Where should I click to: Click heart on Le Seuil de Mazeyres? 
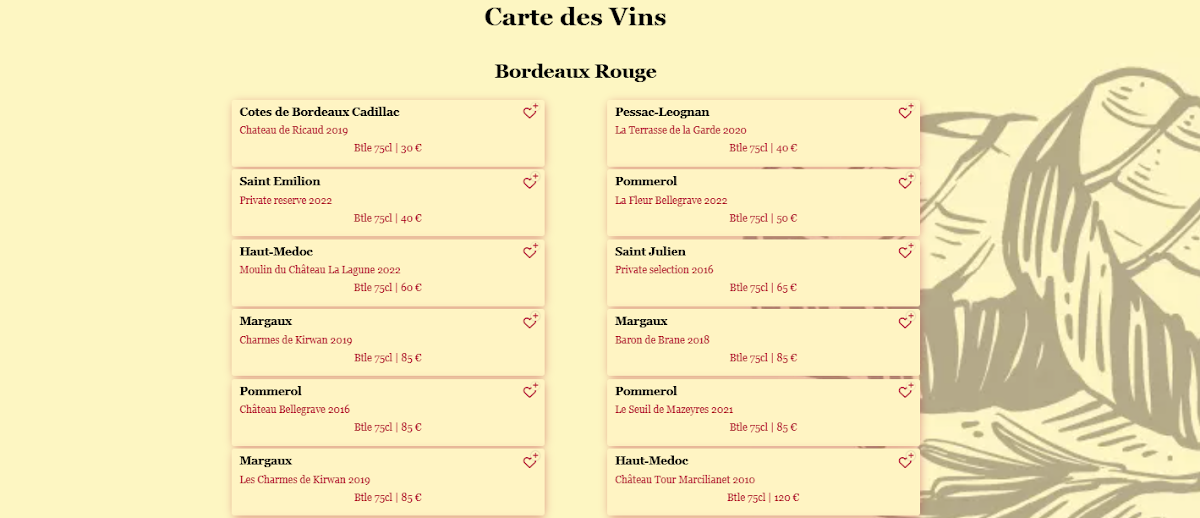[905, 392]
